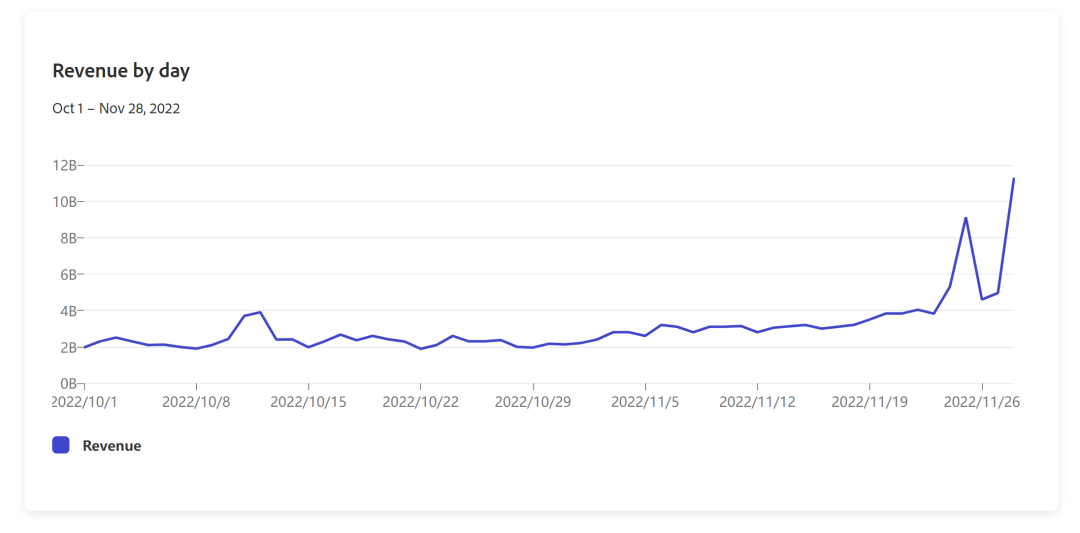The image size is (1080, 533).
Task: Click the 2022/10/29 x-axis label
Action: (533, 402)
